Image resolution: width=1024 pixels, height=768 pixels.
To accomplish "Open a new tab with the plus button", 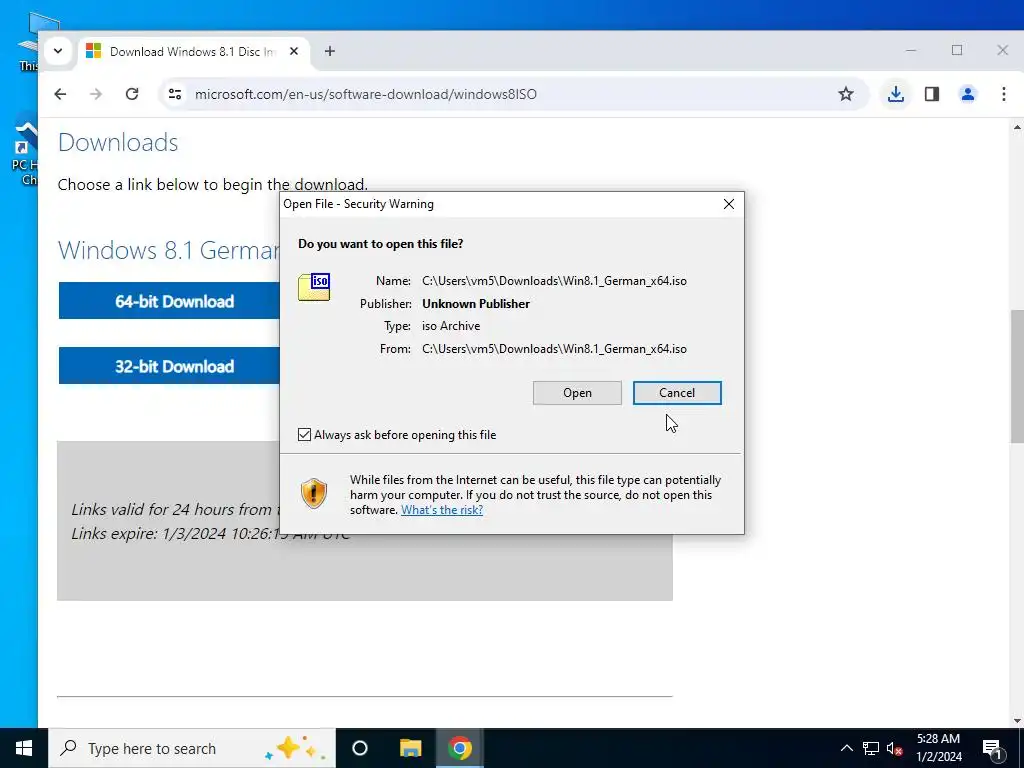I will pos(330,51).
